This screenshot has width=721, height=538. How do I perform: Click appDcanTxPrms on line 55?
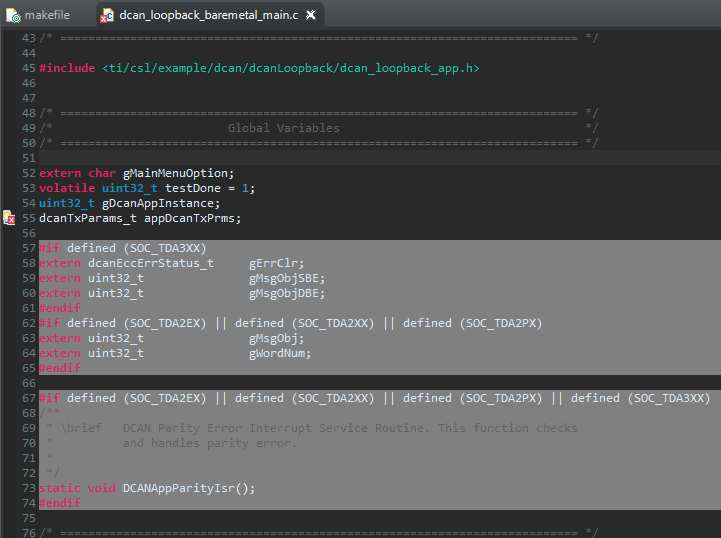(x=189, y=218)
